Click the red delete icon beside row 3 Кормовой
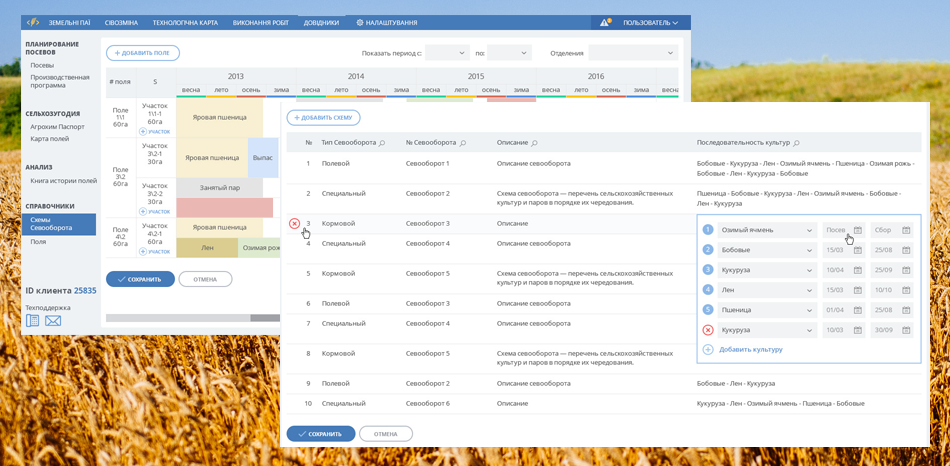Viewport: 950px width, 466px height. tap(294, 224)
